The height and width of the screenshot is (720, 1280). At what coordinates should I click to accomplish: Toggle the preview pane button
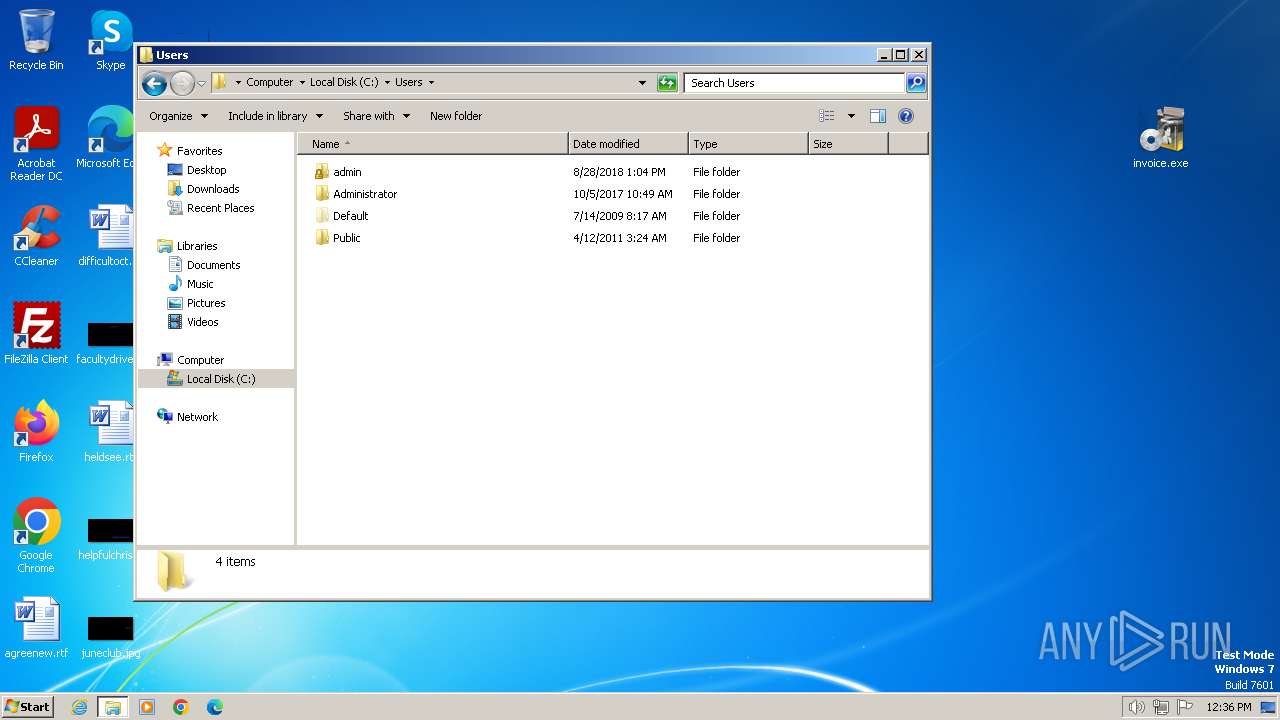878,116
